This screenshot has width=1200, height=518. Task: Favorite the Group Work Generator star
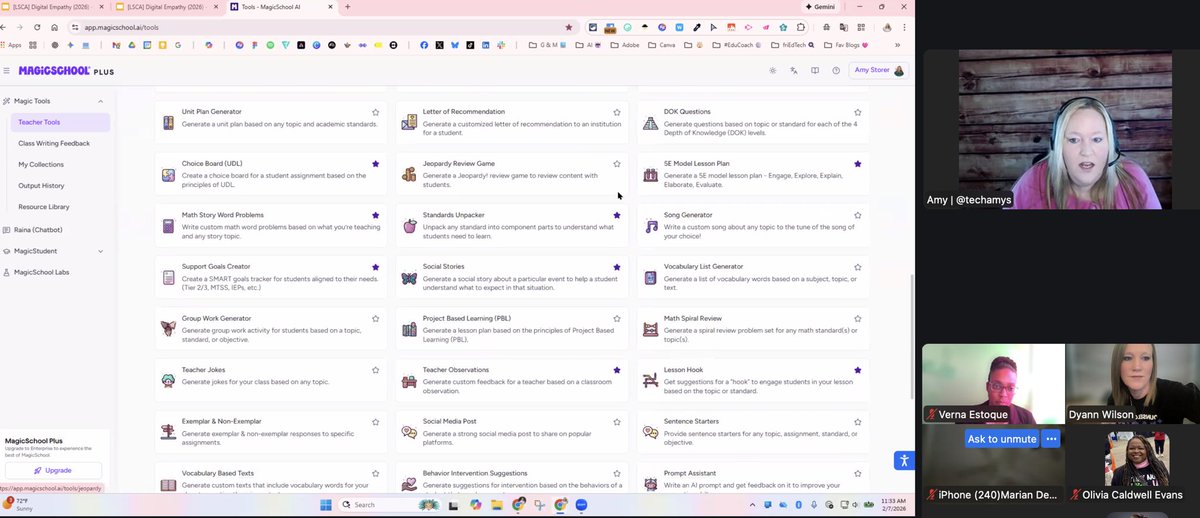click(376, 318)
